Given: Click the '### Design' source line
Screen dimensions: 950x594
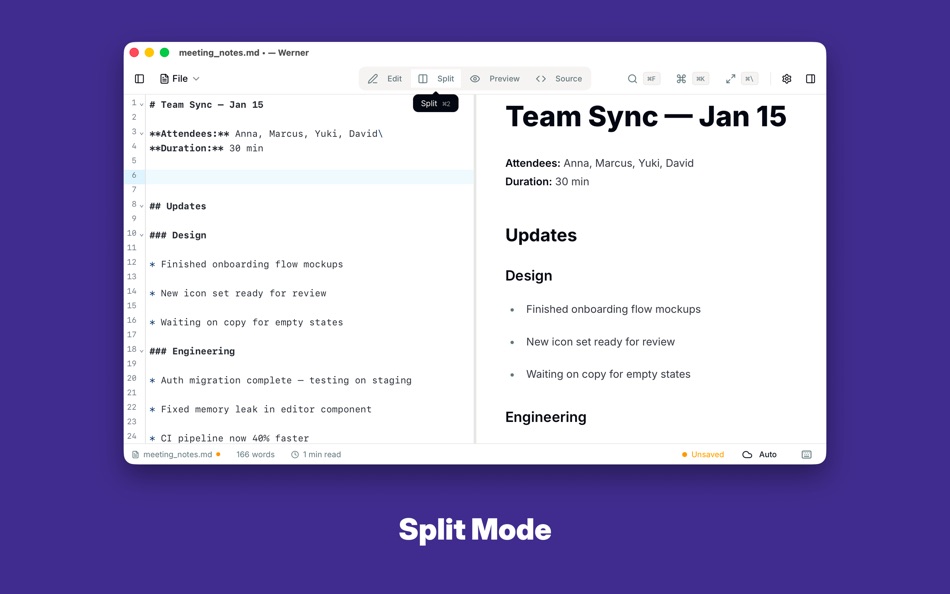Looking at the screenshot, I should (178, 235).
